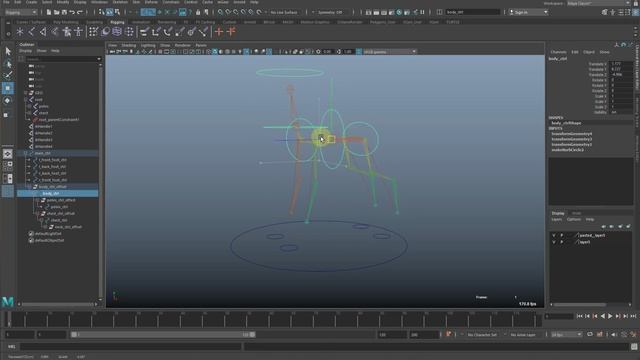The image size is (640, 360).
Task: Toggle visibility V of the top display layer
Action: (x=554, y=236)
